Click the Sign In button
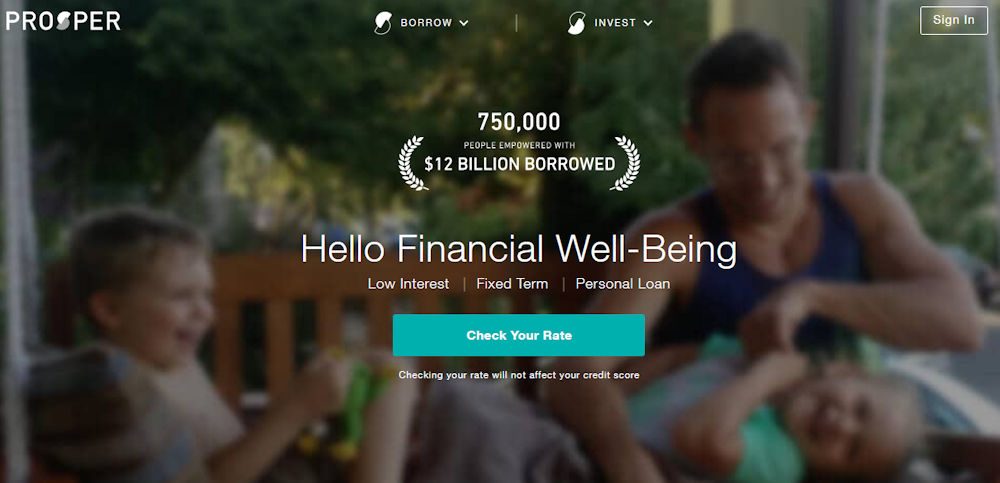Image resolution: width=1000 pixels, height=483 pixels. point(953,20)
